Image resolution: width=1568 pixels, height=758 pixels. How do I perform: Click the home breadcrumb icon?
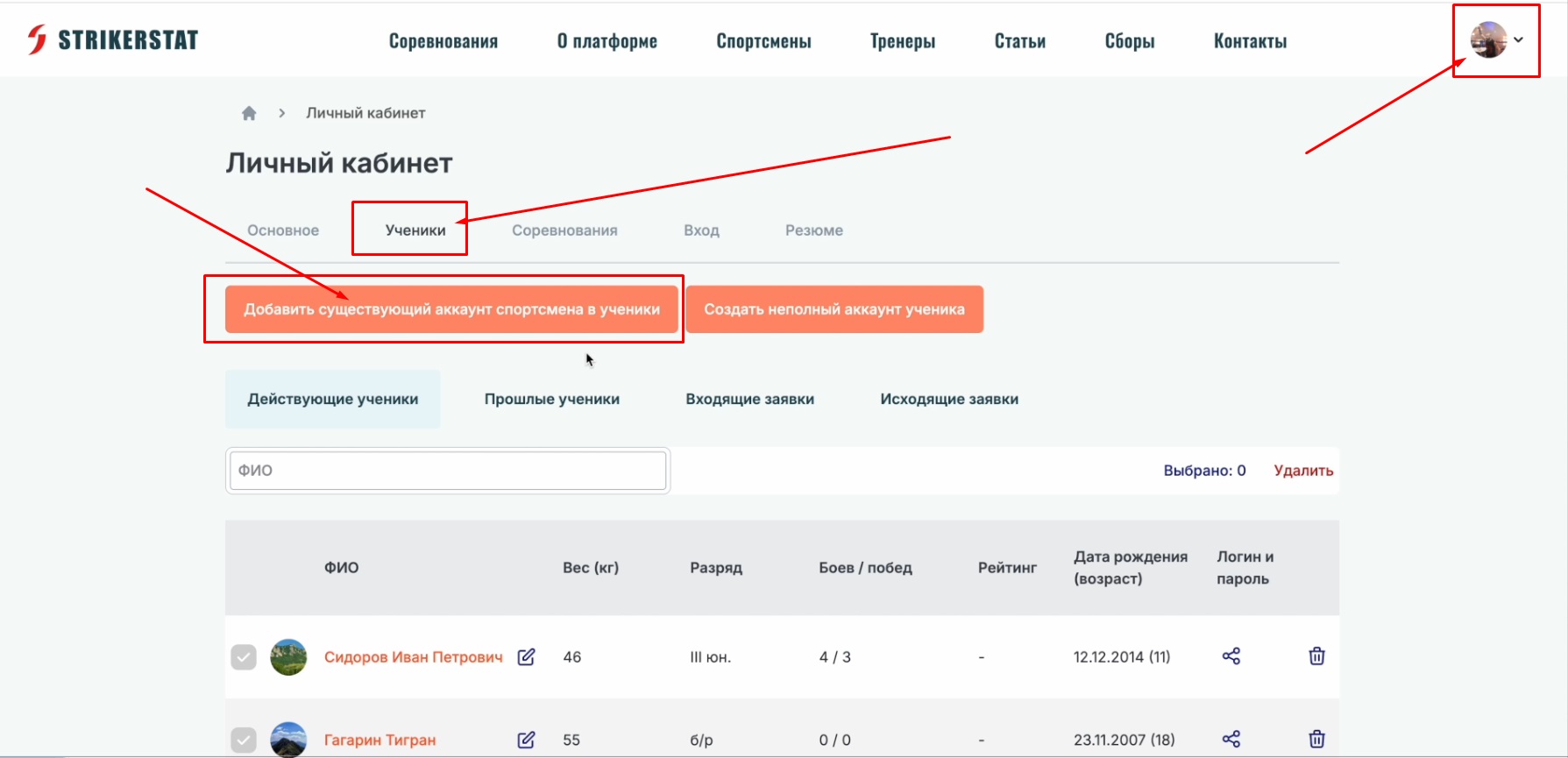point(249,113)
